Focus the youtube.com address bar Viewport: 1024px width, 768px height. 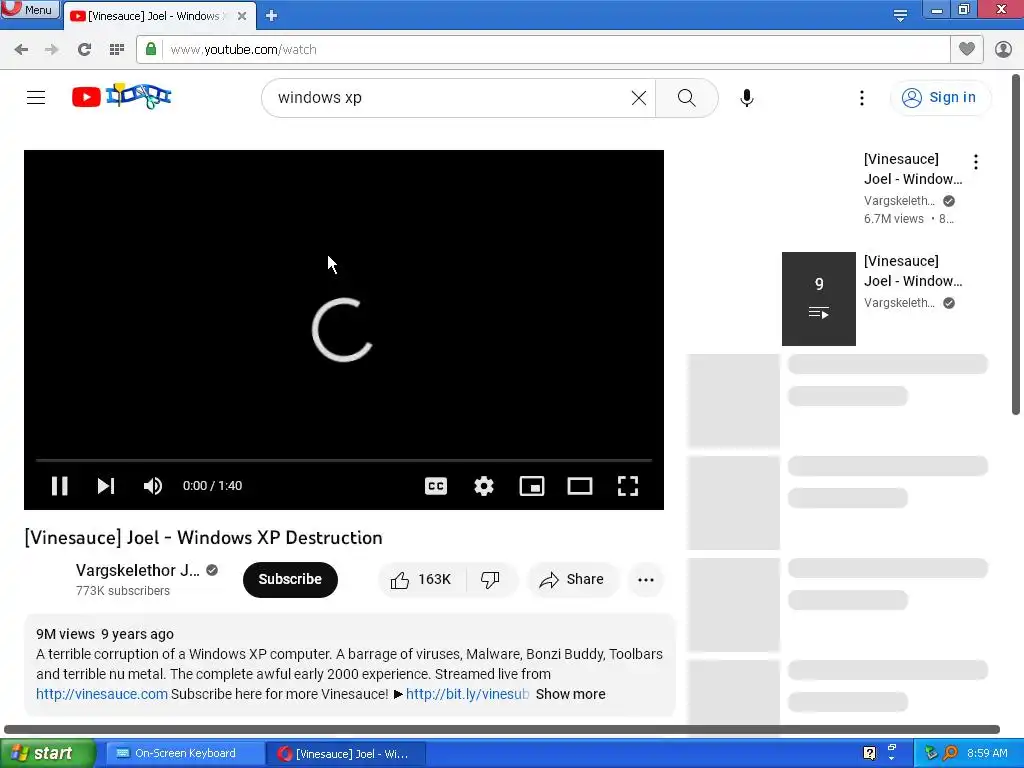555,50
